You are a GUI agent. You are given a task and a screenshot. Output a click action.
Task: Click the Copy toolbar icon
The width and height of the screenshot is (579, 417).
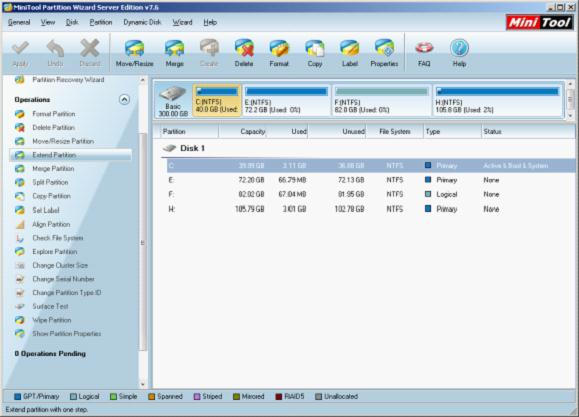[315, 48]
